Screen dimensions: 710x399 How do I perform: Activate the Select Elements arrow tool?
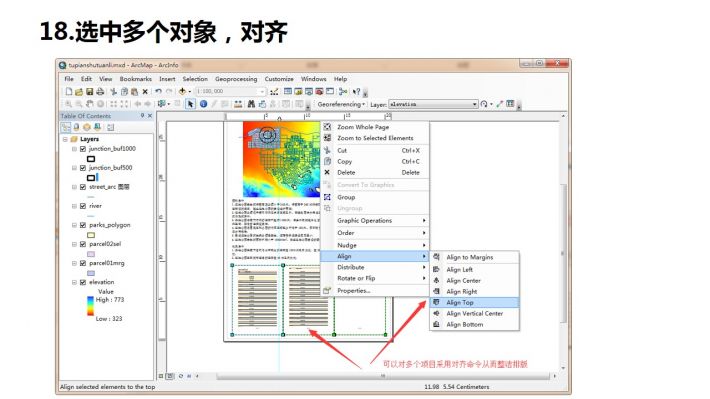click(x=190, y=104)
